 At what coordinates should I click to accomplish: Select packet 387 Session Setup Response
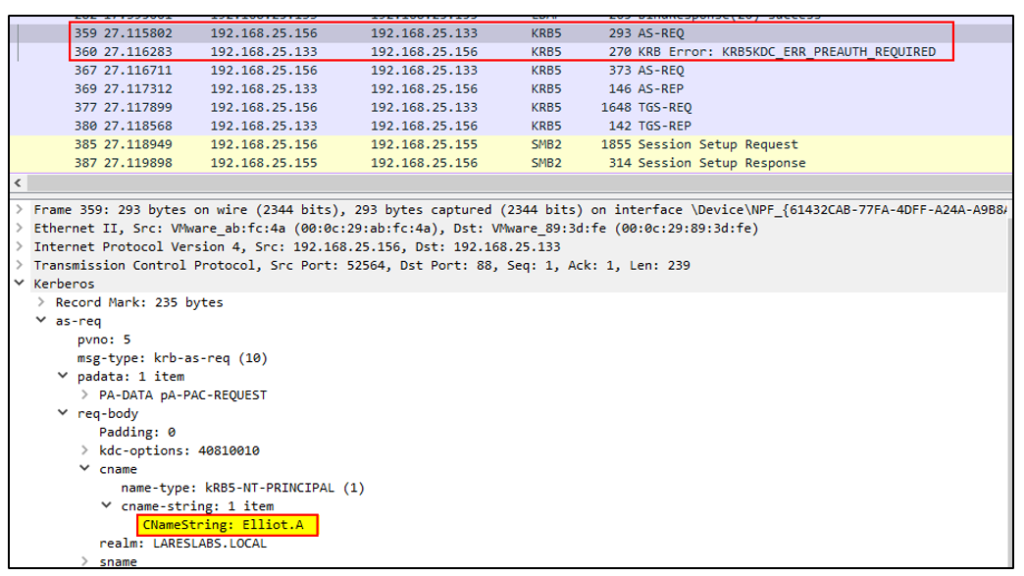[511, 163]
